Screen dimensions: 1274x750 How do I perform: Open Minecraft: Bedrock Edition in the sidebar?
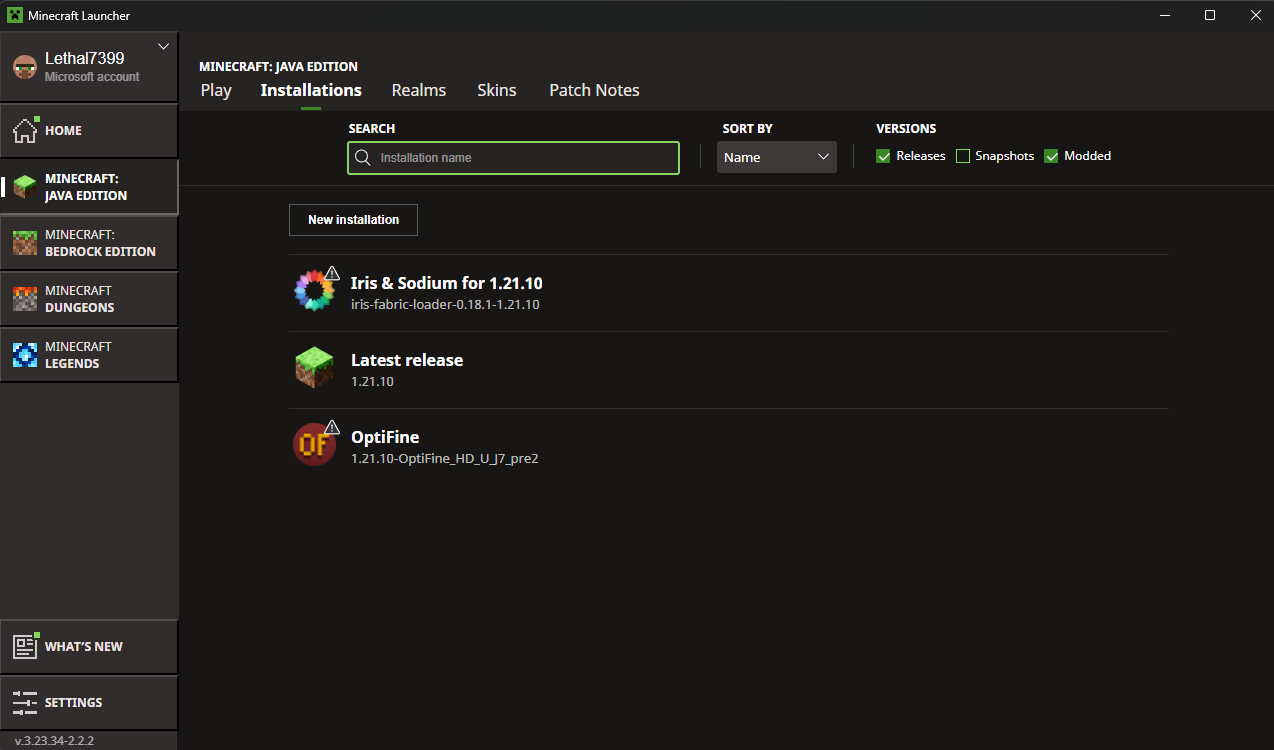tap(89, 243)
